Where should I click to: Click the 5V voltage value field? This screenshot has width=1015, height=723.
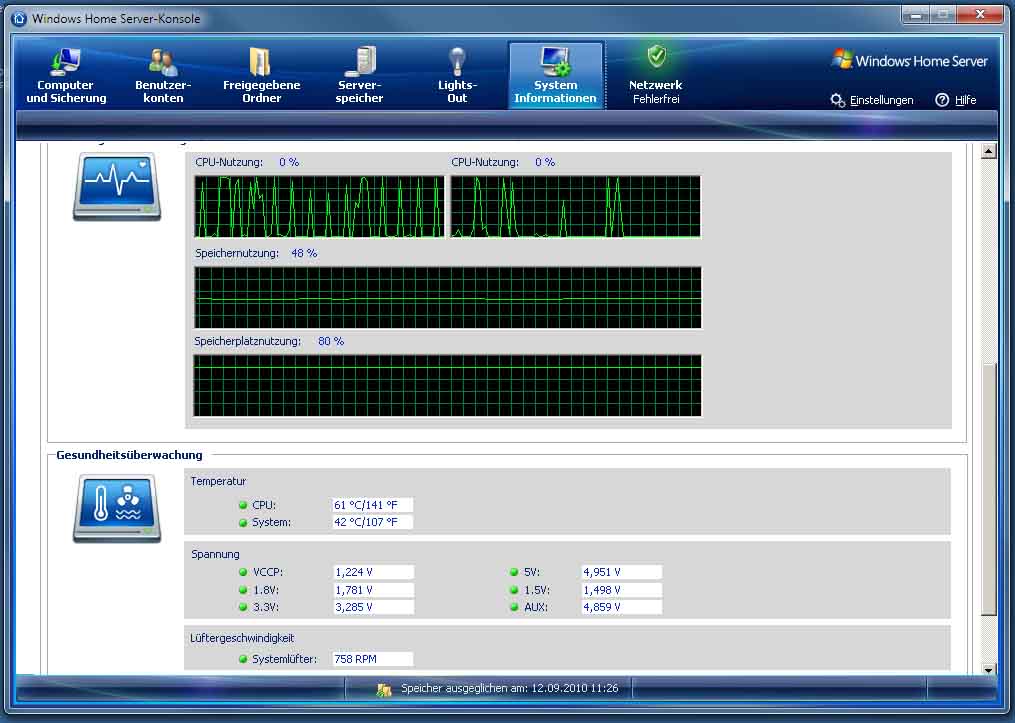621,572
